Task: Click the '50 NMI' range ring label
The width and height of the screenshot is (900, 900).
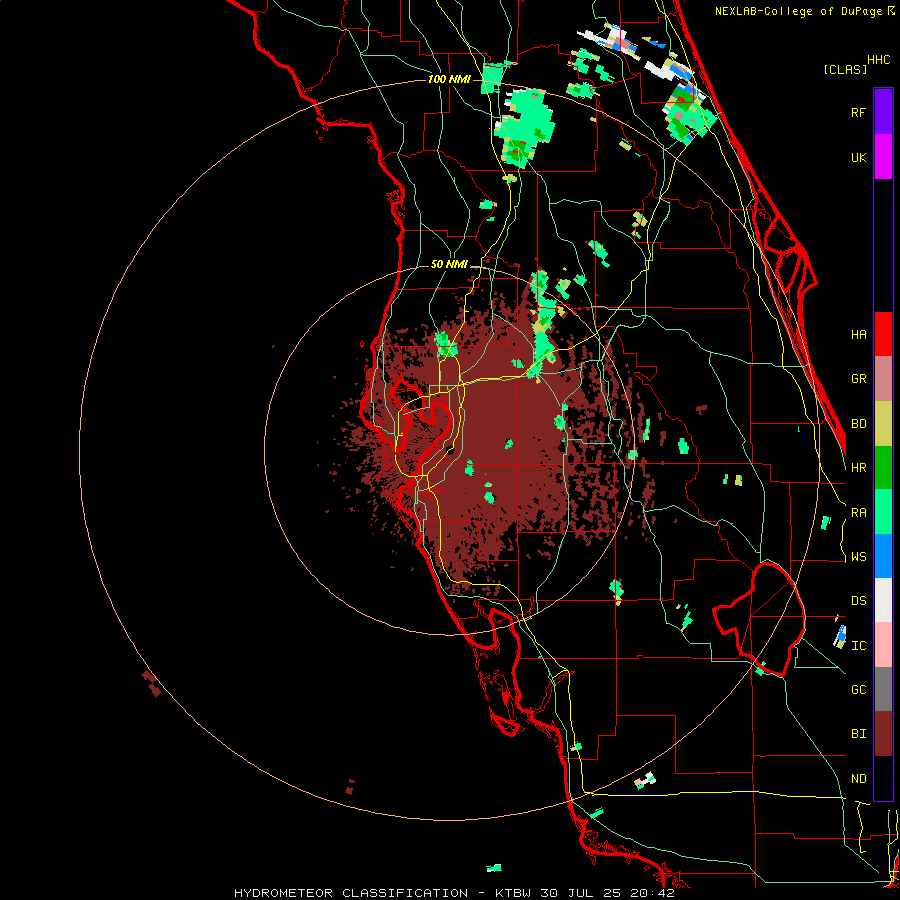Action: point(449,264)
